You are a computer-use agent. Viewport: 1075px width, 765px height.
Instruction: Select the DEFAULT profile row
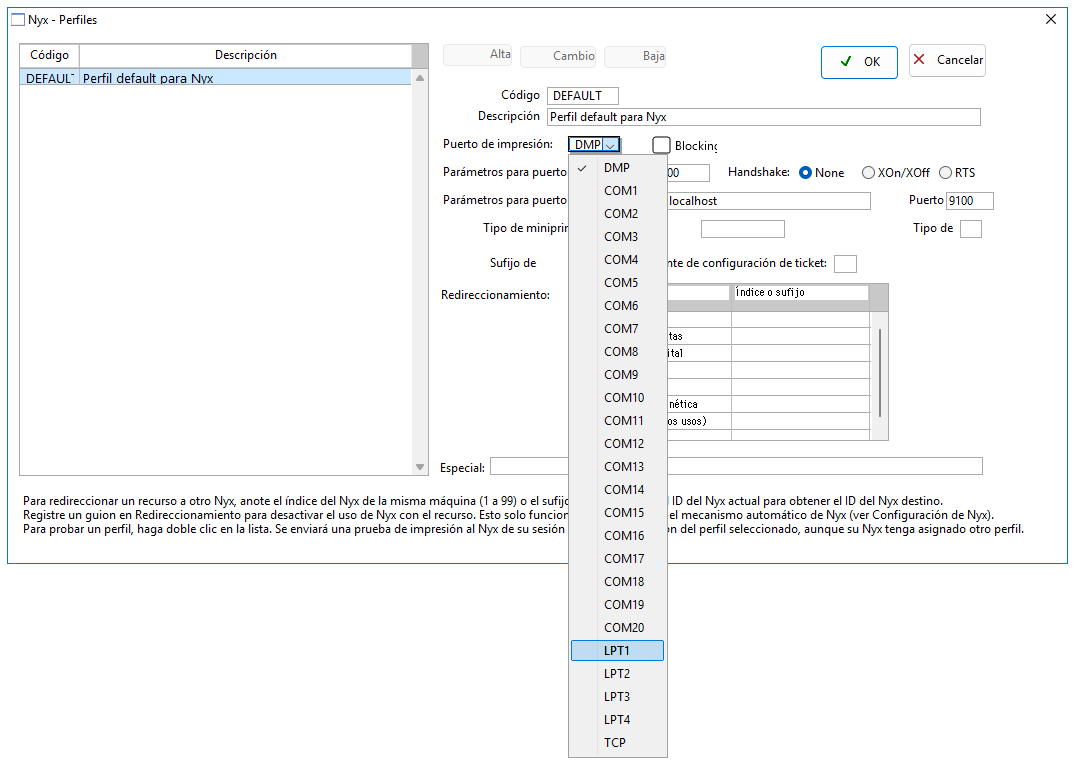(215, 78)
